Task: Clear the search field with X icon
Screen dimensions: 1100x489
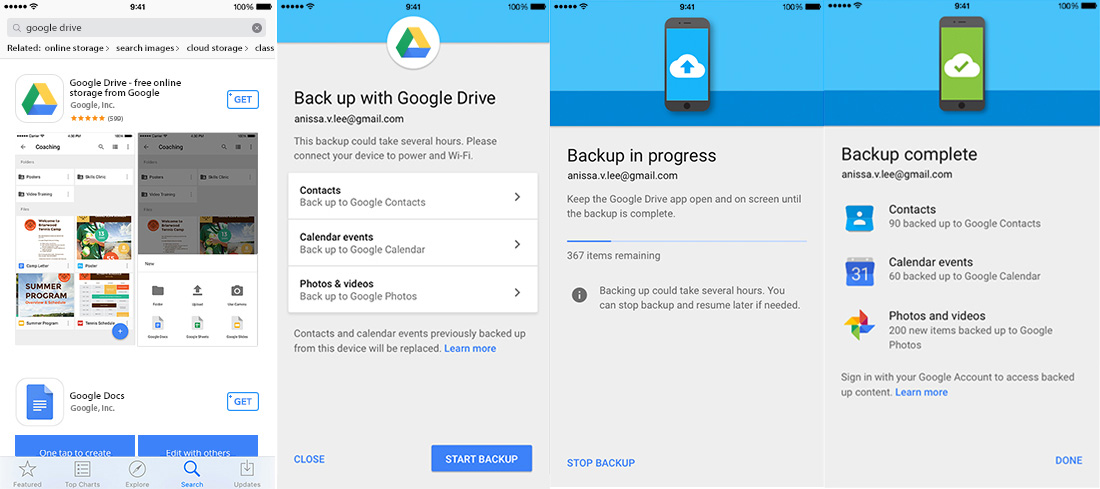Action: (257, 28)
